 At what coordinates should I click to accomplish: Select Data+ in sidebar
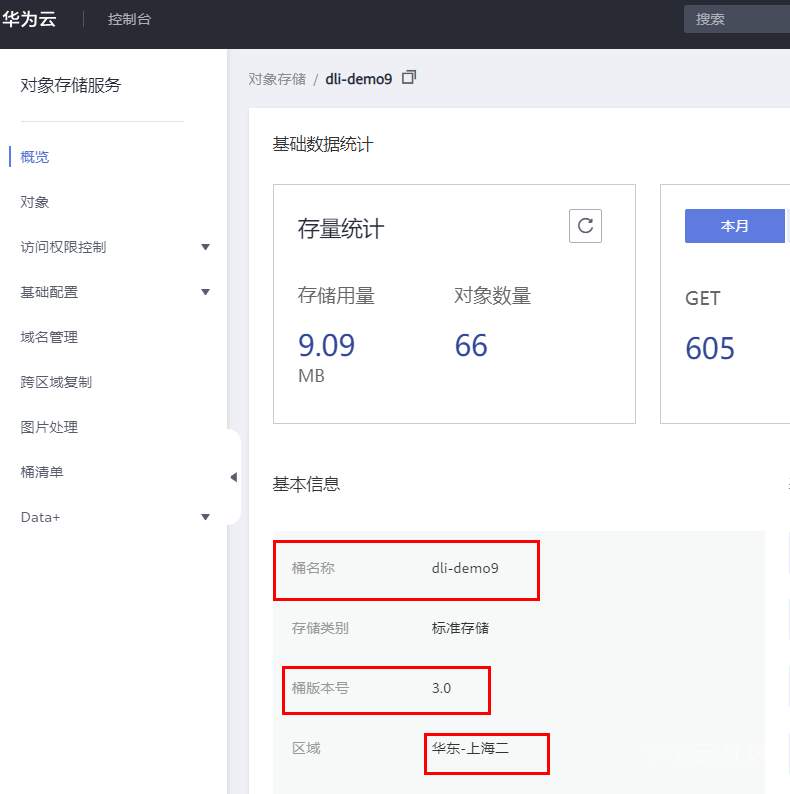pos(41,517)
